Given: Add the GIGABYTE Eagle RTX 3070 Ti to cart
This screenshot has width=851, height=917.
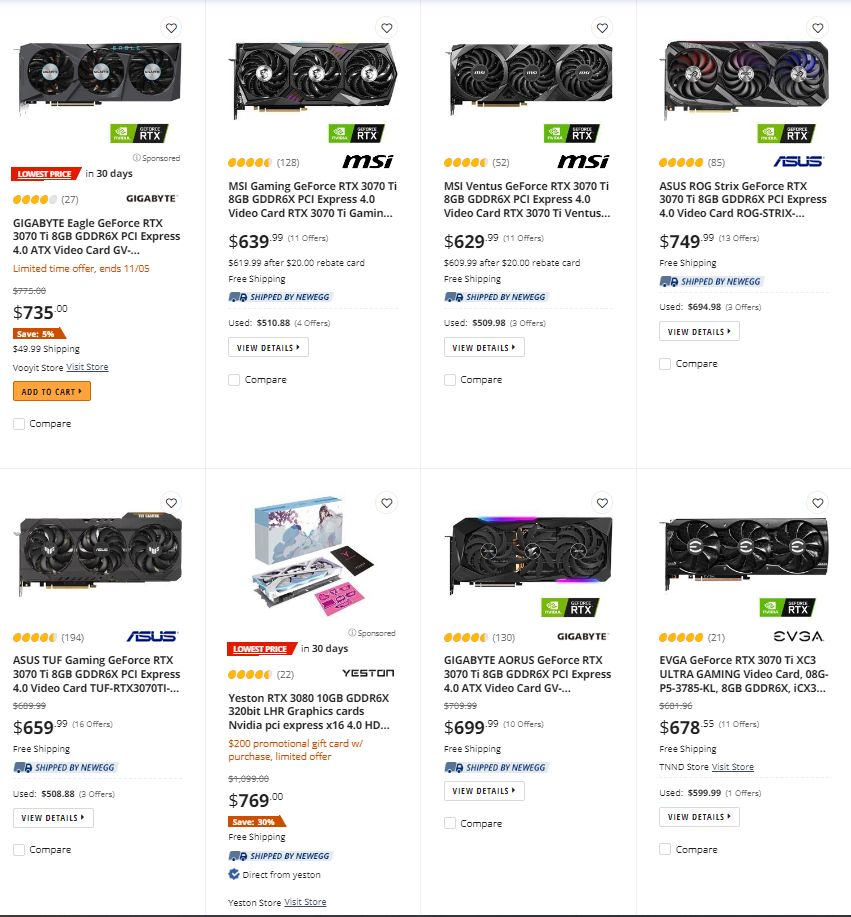Looking at the screenshot, I should (51, 391).
